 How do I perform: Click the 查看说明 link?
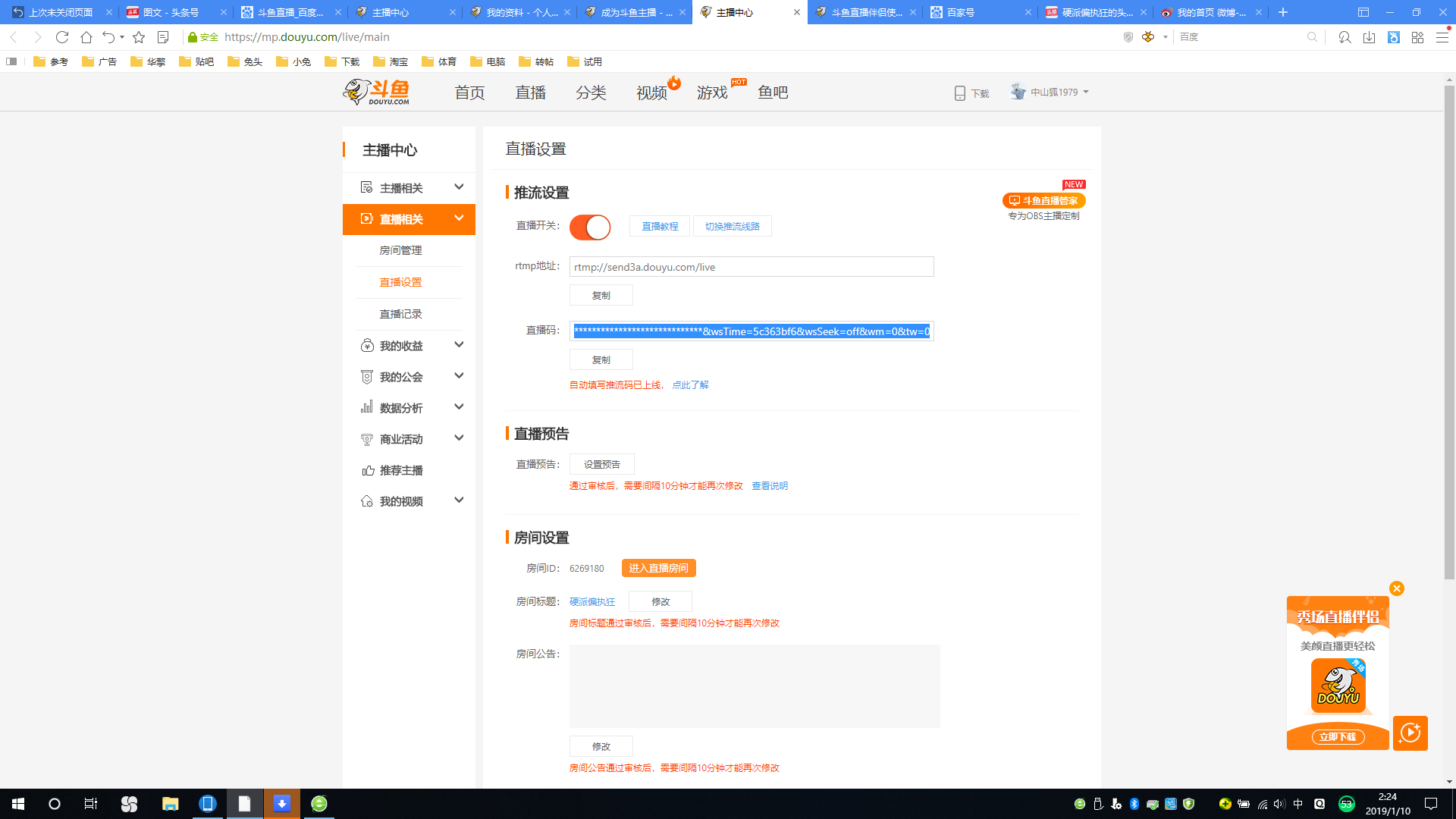coord(769,485)
